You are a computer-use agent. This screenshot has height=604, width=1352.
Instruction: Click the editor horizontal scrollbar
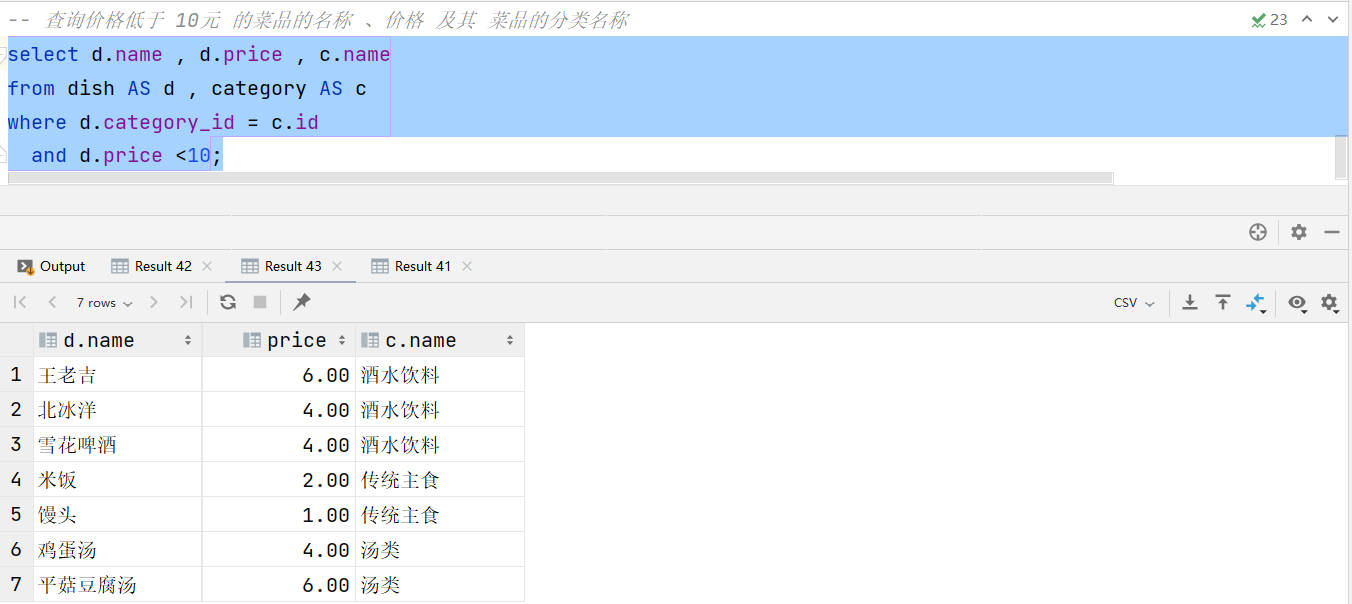(x=560, y=178)
